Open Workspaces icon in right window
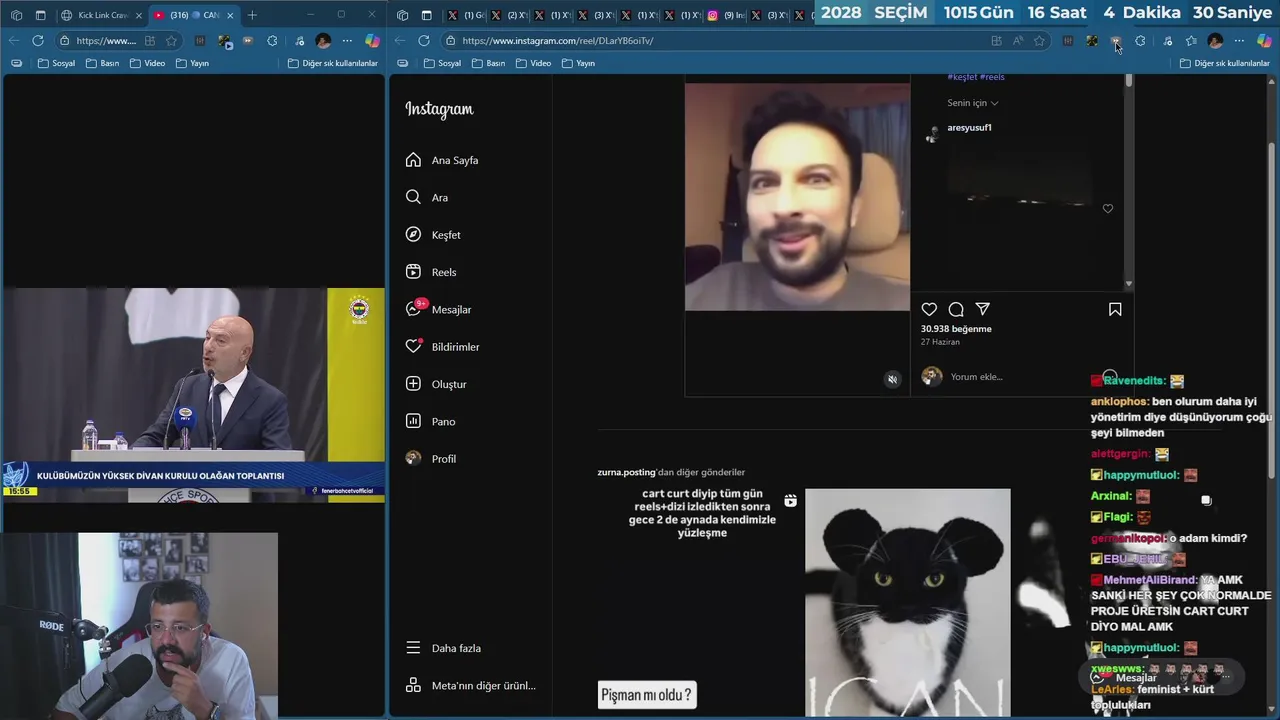The image size is (1280, 720). coord(402,15)
